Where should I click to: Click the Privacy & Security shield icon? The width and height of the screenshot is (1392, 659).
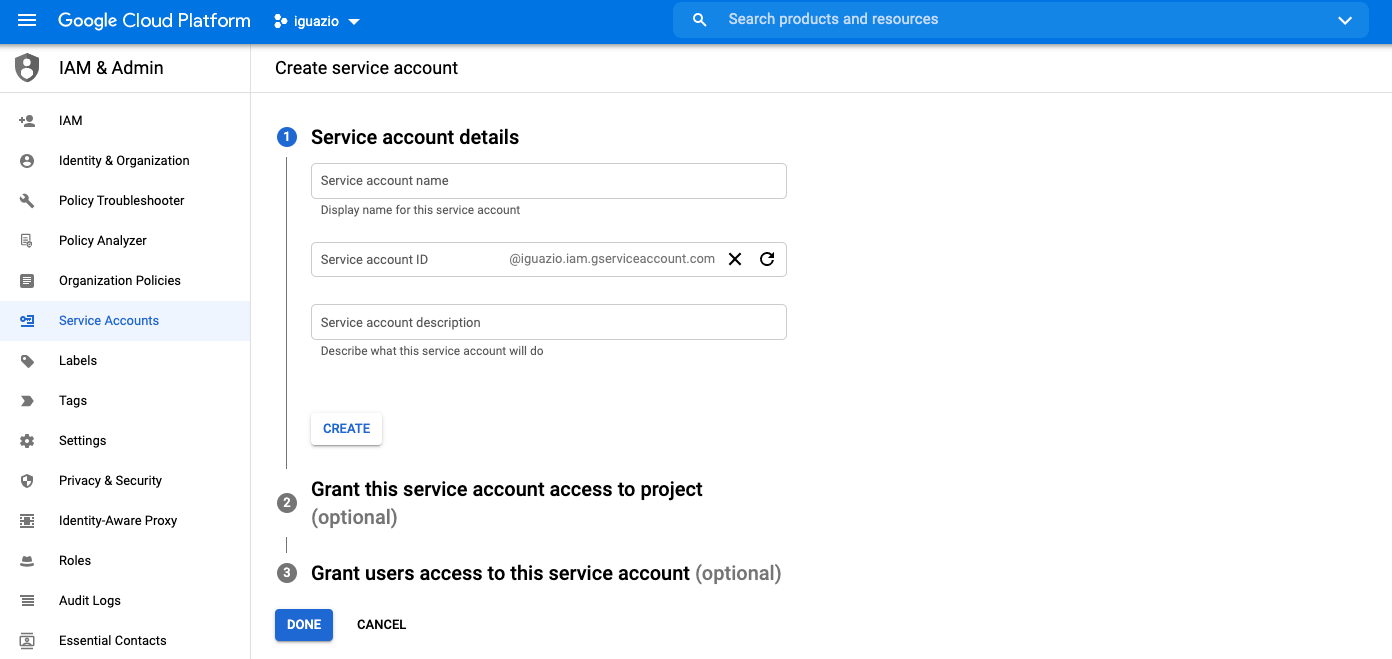(27, 481)
